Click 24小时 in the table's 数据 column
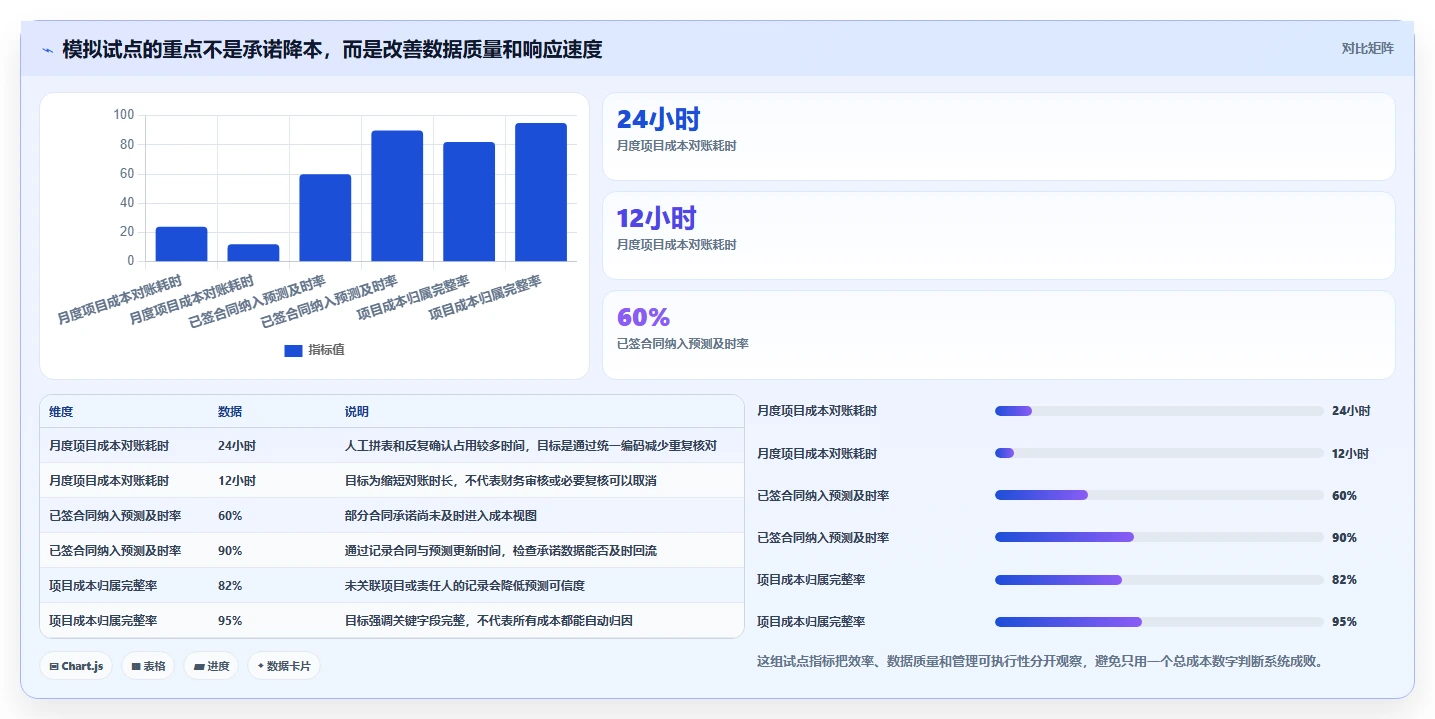 (237, 446)
